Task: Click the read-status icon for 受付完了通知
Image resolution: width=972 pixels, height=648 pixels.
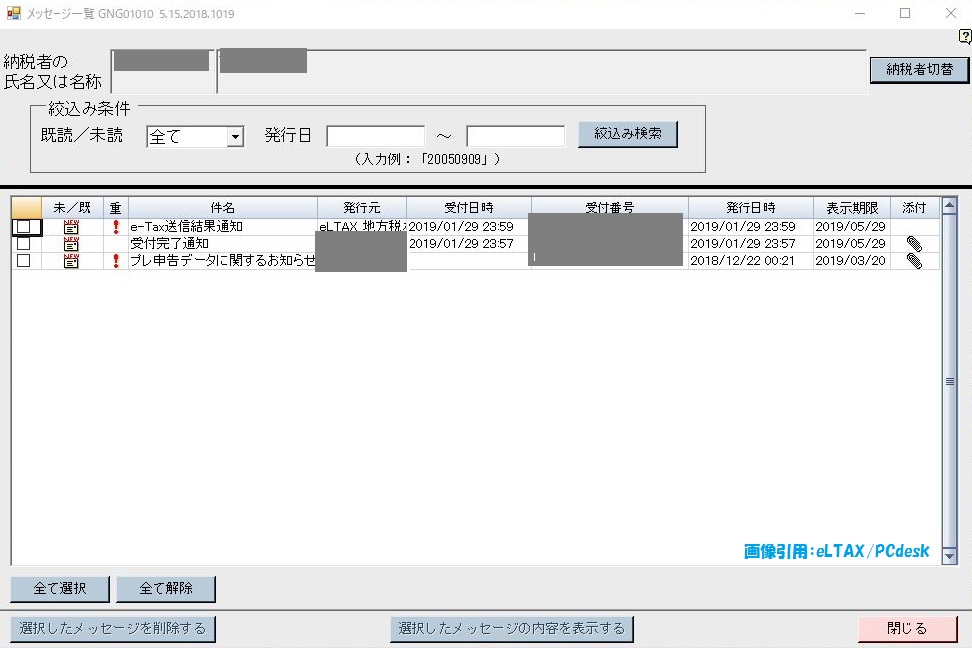Action: click(71, 244)
